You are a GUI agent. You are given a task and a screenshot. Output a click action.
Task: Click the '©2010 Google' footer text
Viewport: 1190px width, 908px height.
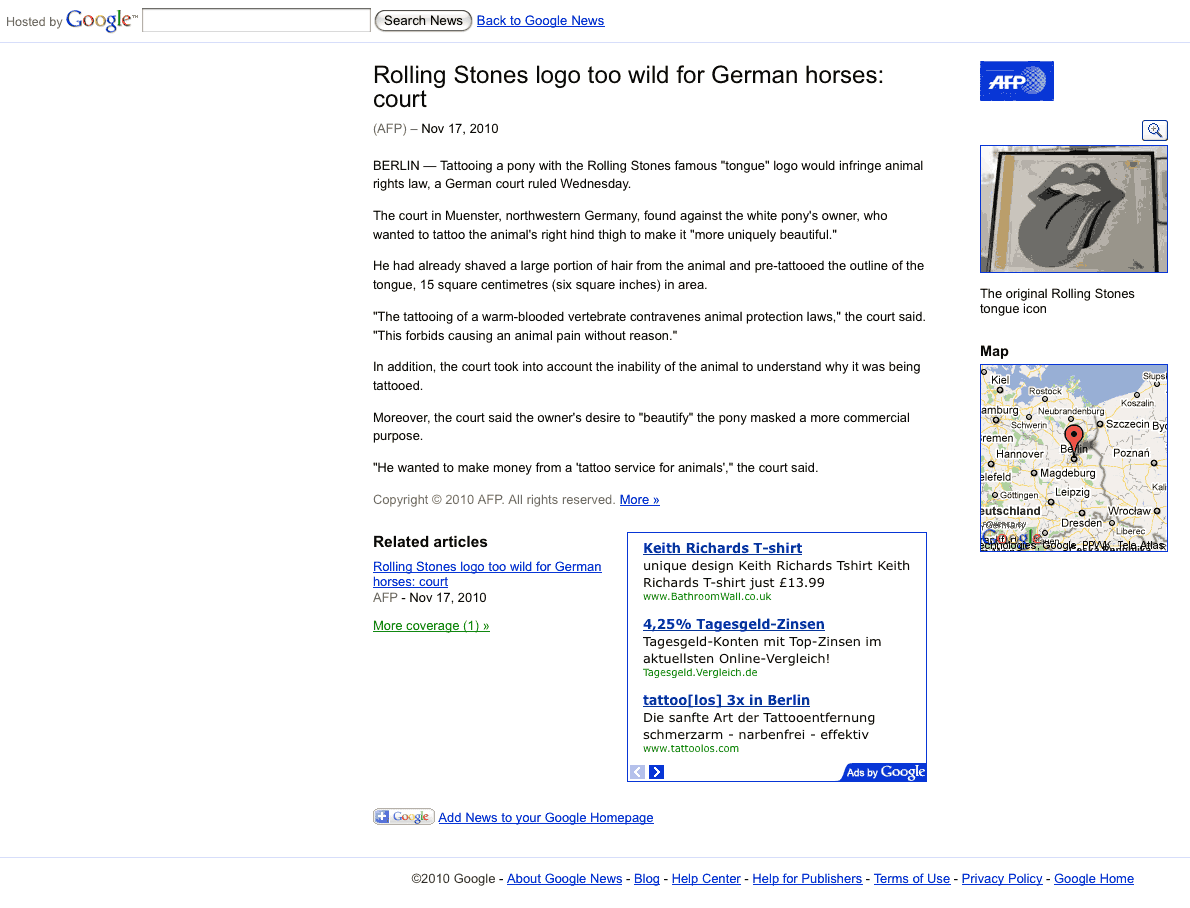[453, 878]
